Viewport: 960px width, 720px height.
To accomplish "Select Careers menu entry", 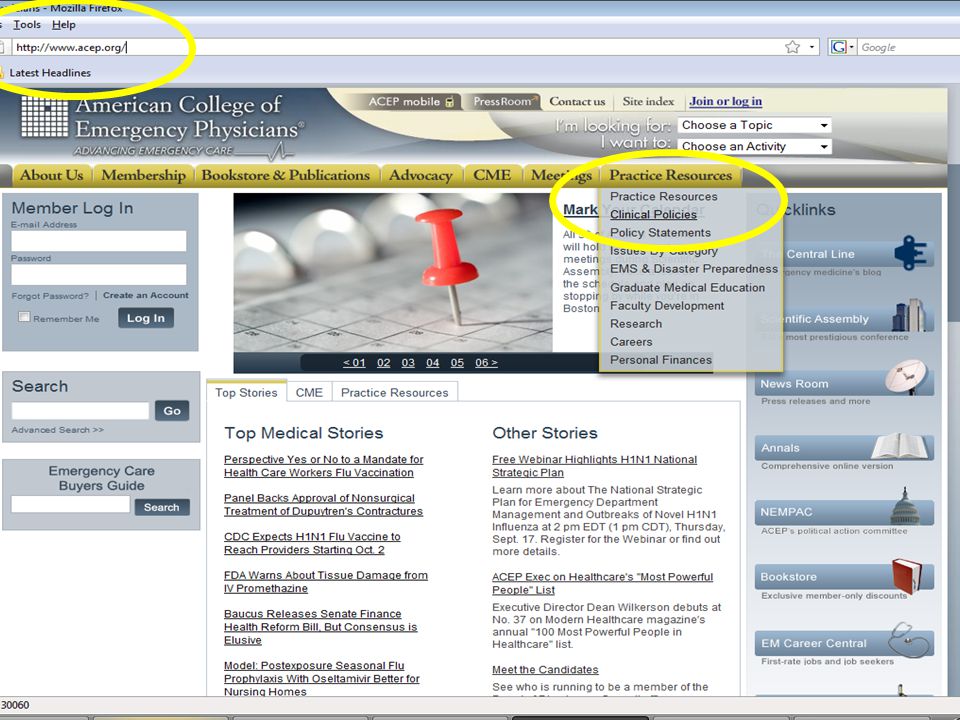I will click(x=631, y=342).
